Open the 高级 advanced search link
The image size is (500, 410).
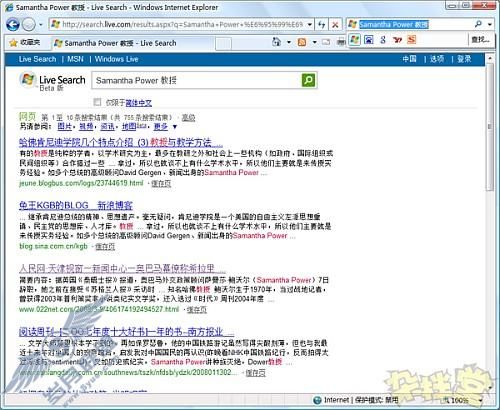point(188,117)
